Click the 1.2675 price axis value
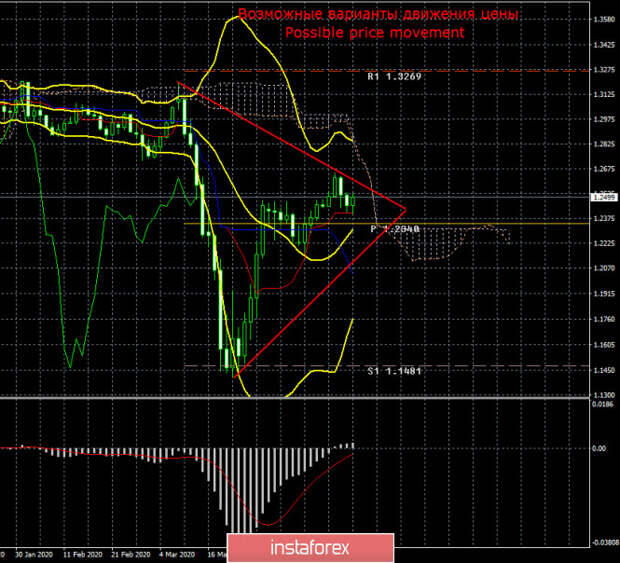Image resolution: width=620 pixels, height=563 pixels. [604, 169]
